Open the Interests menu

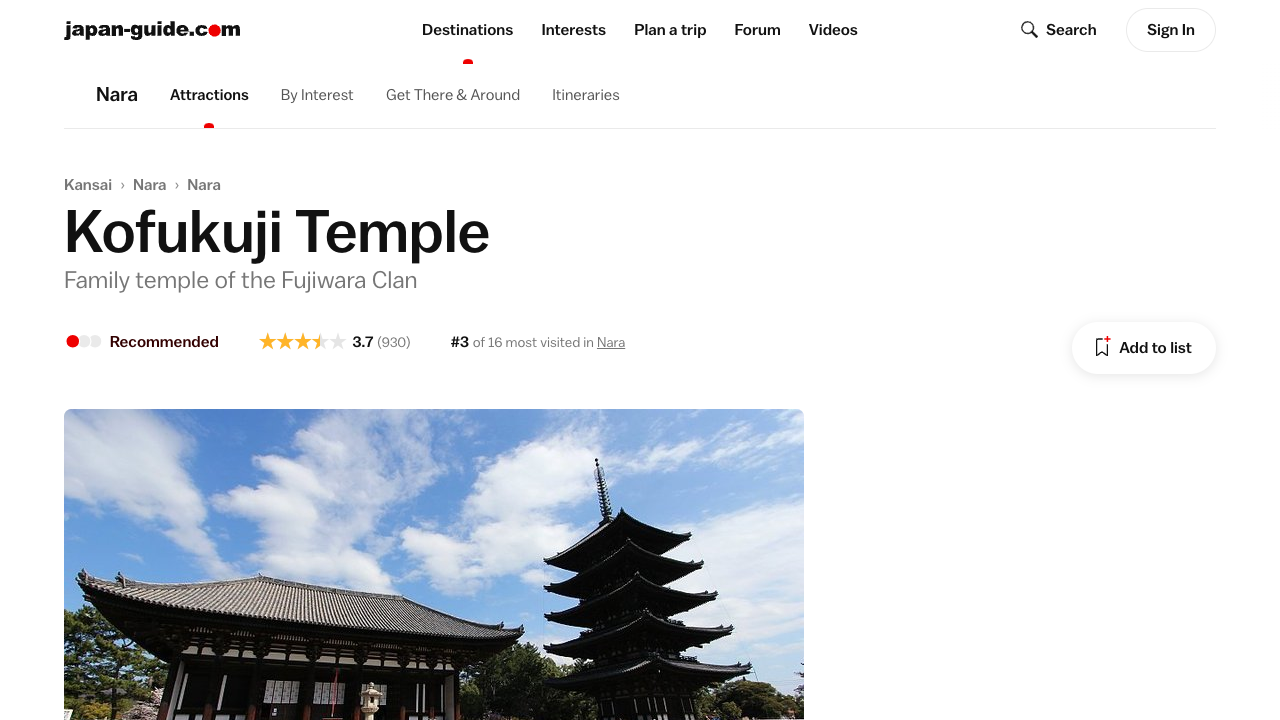[x=573, y=30]
